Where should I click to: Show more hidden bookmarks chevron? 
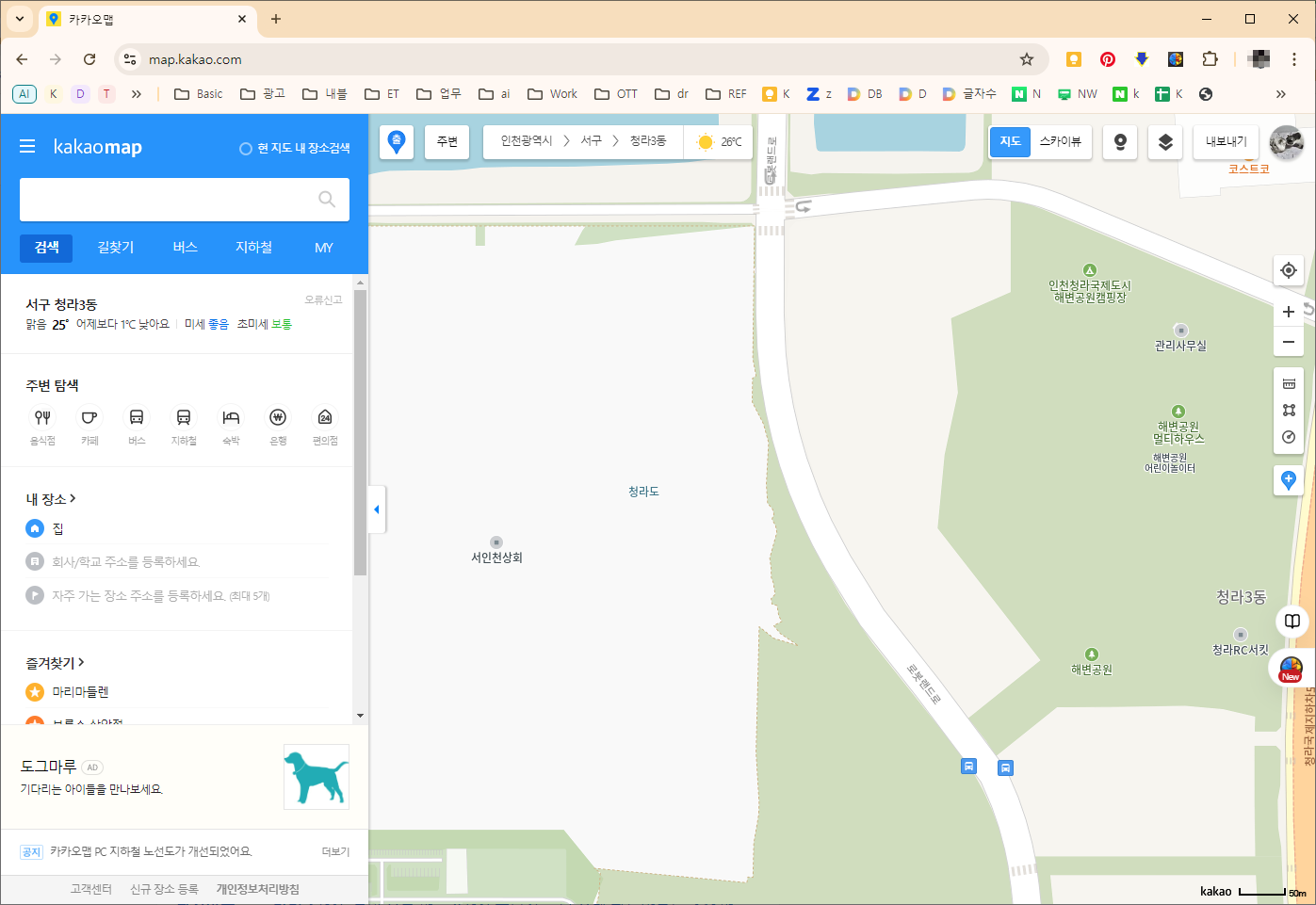coord(1280,94)
